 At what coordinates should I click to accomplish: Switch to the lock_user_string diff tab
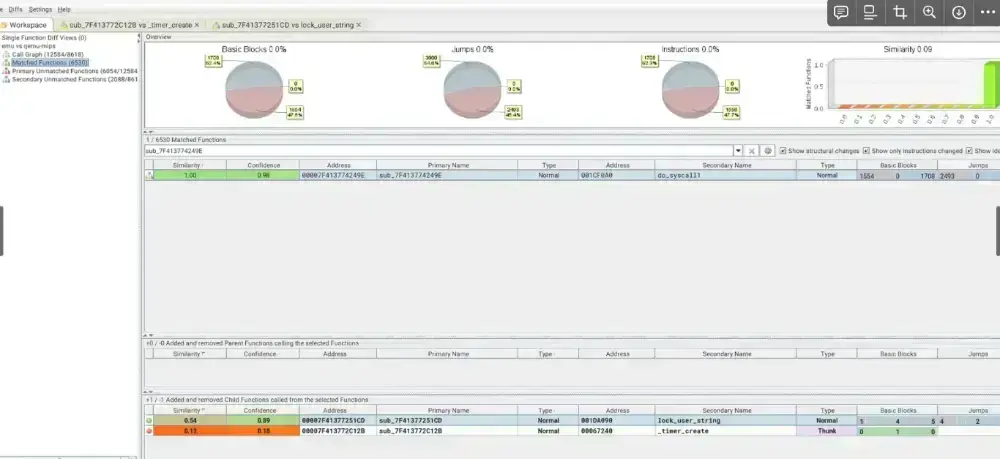pos(283,24)
